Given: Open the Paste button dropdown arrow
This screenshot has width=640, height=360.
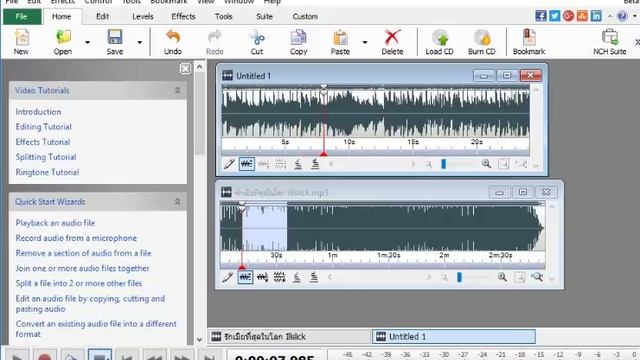Looking at the screenshot, I should (x=365, y=42).
